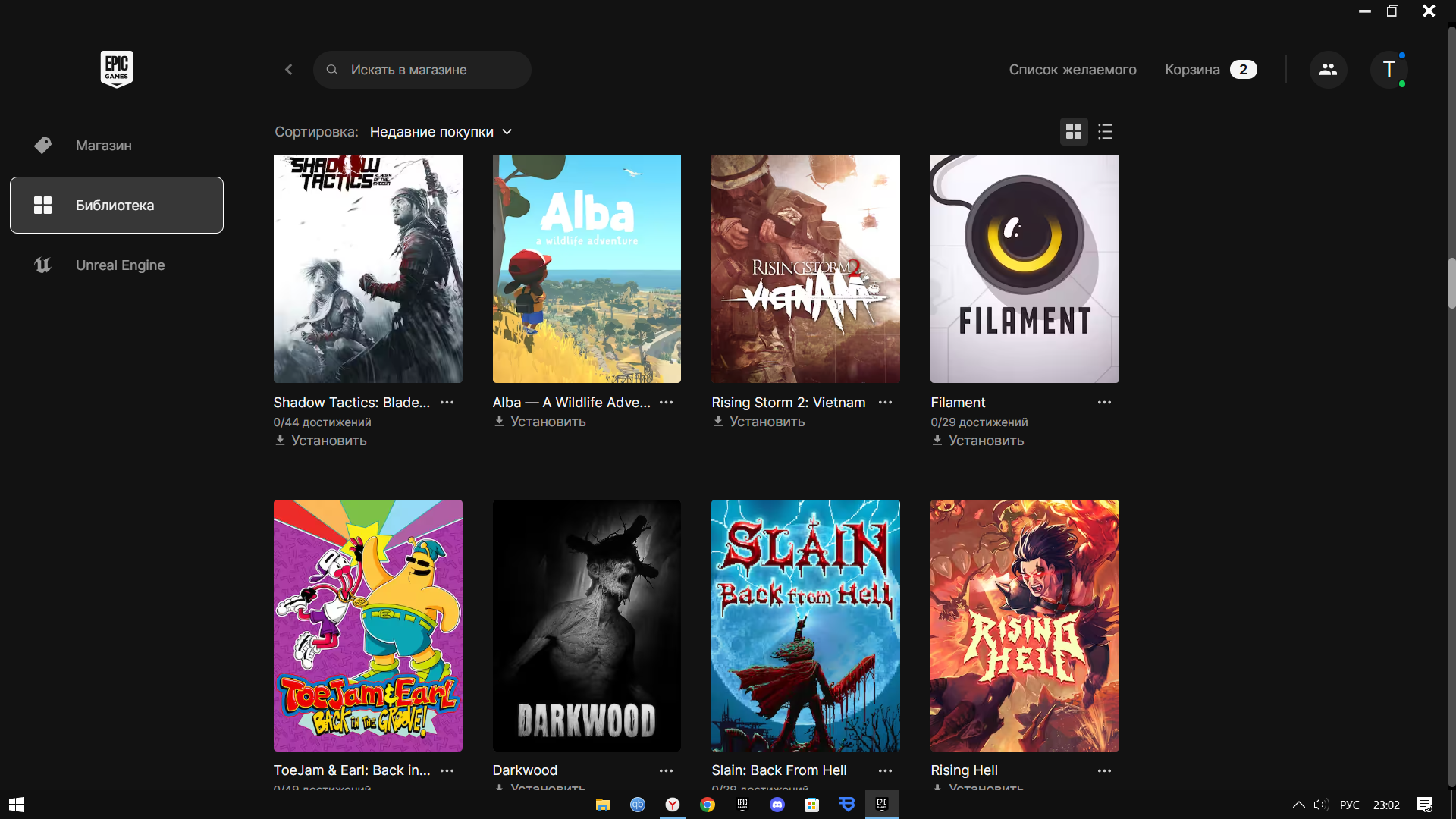Image resolution: width=1456 pixels, height=819 pixels.
Task: Go back using the left chevron arrow
Action: pyautogui.click(x=289, y=70)
